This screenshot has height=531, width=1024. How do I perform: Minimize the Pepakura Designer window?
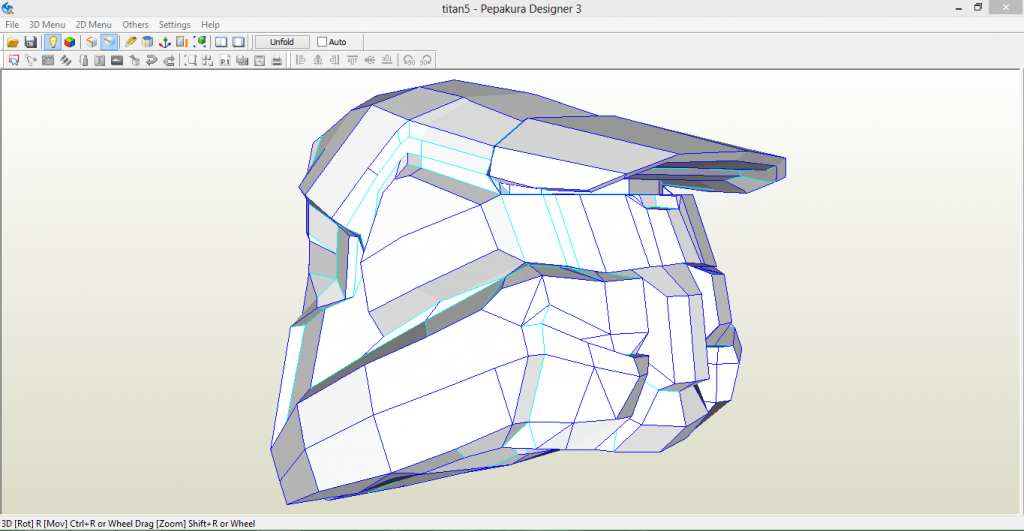[959, 8]
